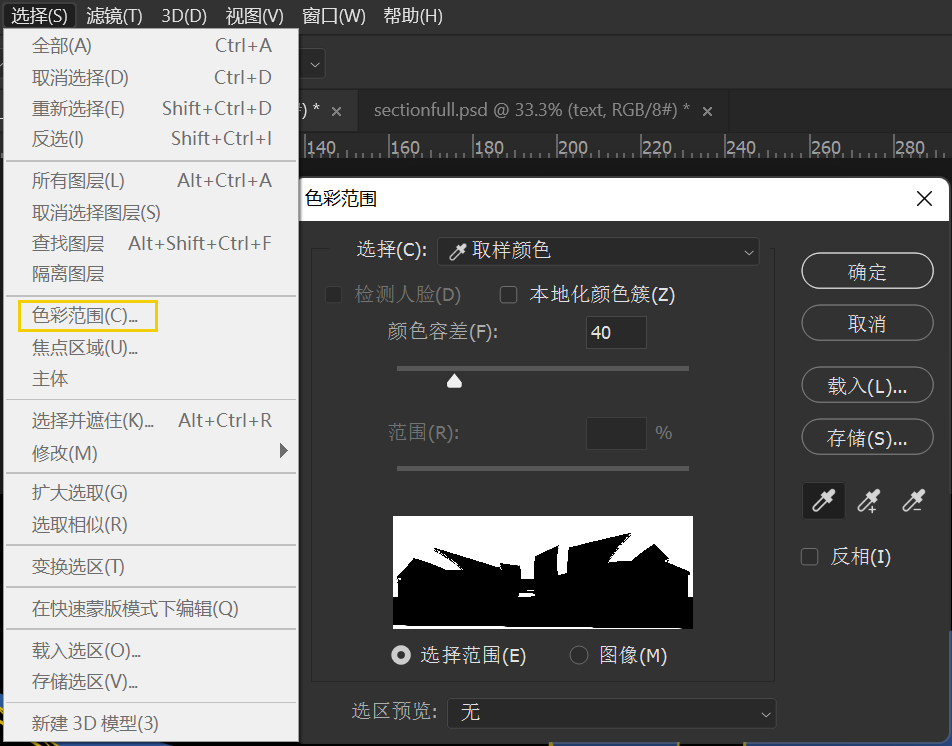Click the 载入(L) button
The height and width of the screenshot is (746, 952).
867,385
